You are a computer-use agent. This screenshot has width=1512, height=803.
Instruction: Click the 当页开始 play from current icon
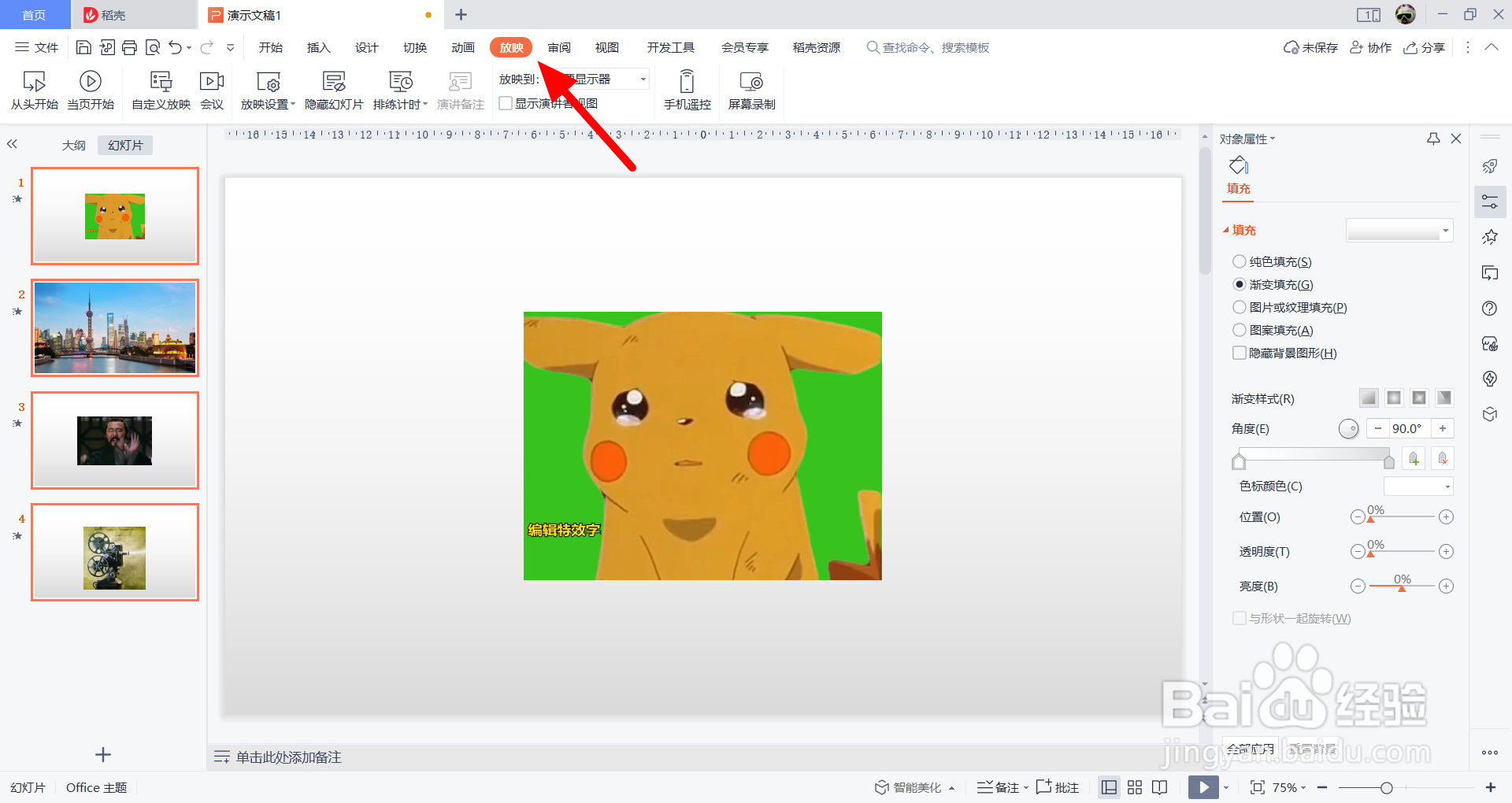point(91,81)
